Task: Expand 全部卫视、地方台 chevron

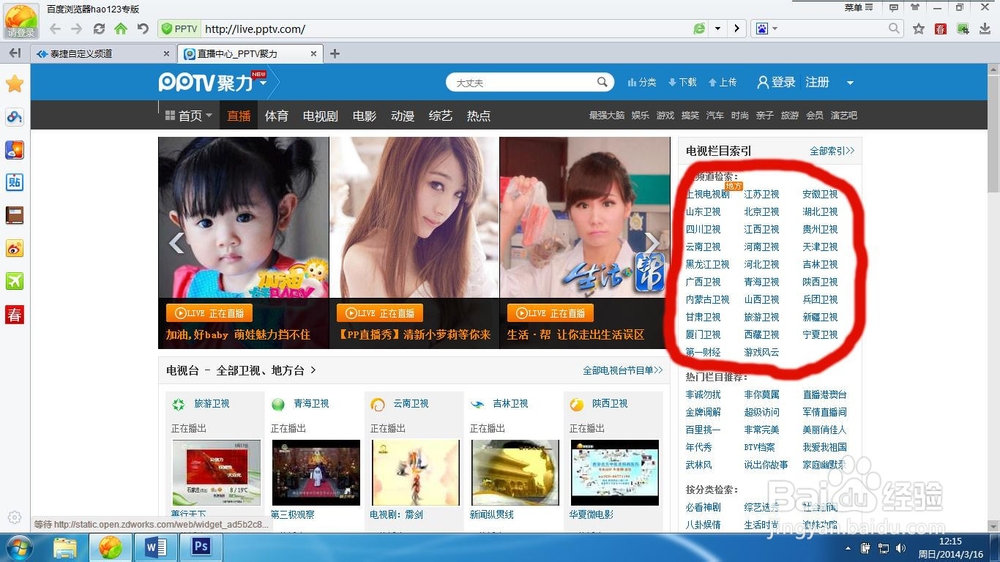Action: coord(313,370)
